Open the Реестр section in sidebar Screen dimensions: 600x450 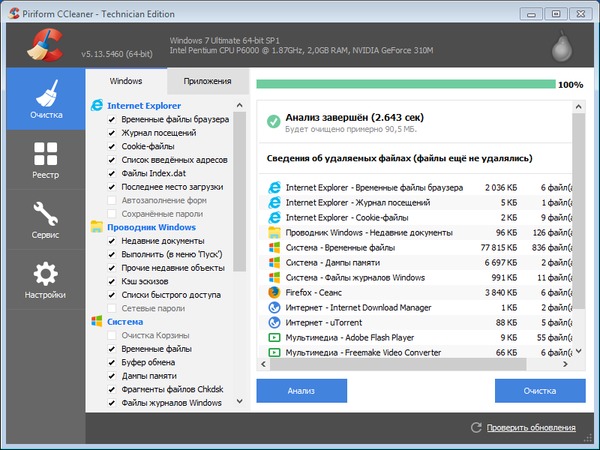pyautogui.click(x=45, y=160)
